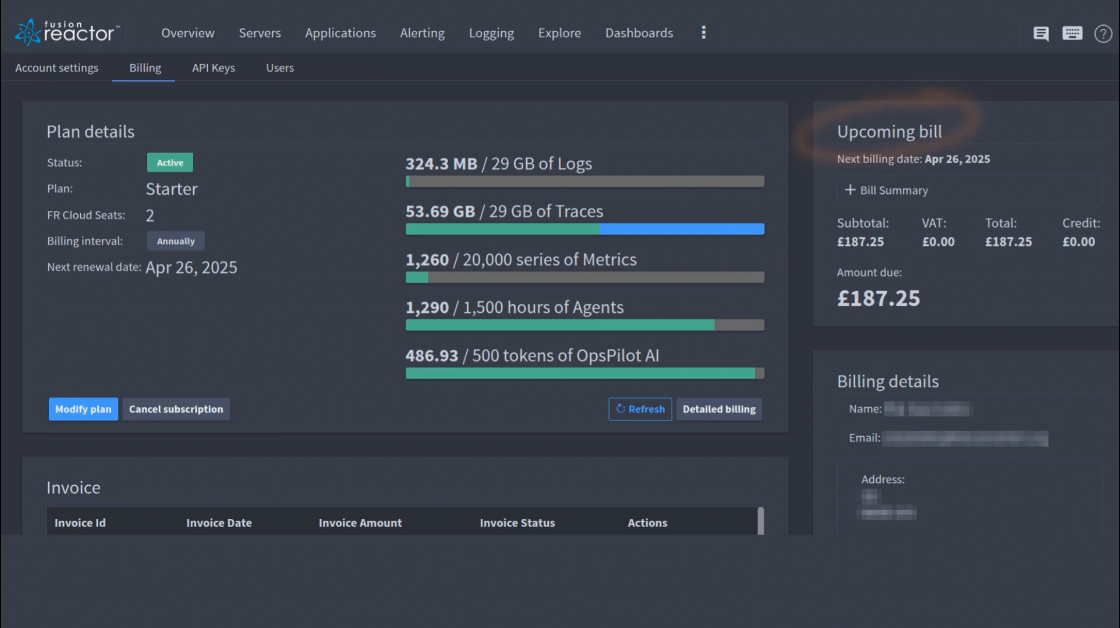Image resolution: width=1120 pixels, height=628 pixels.
Task: Click the Invoice Date column header
Action: [x=219, y=523]
